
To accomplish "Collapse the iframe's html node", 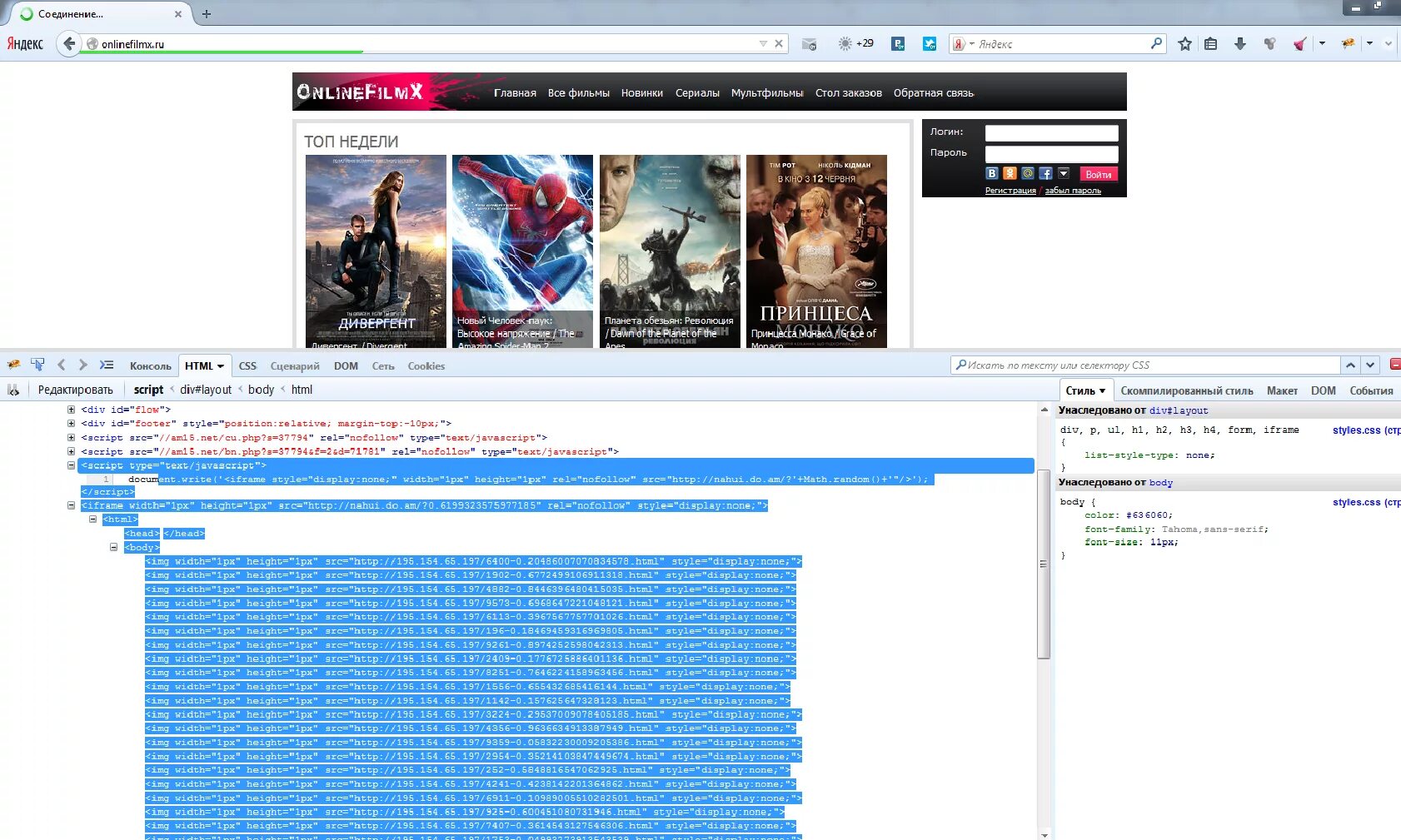I will pyautogui.click(x=92, y=519).
